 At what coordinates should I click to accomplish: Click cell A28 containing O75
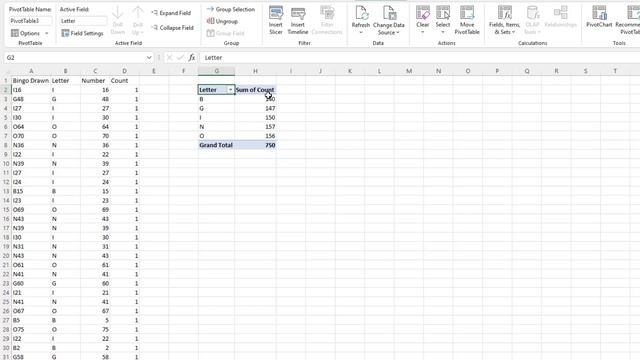31,329
